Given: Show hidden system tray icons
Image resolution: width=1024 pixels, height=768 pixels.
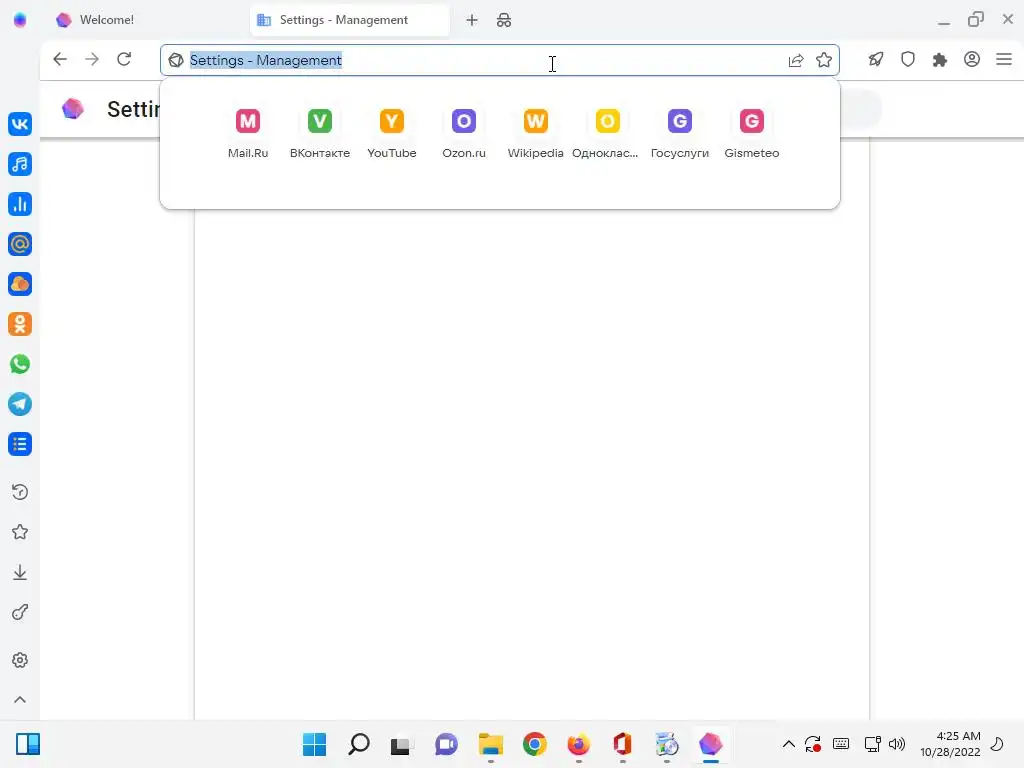Looking at the screenshot, I should (789, 744).
